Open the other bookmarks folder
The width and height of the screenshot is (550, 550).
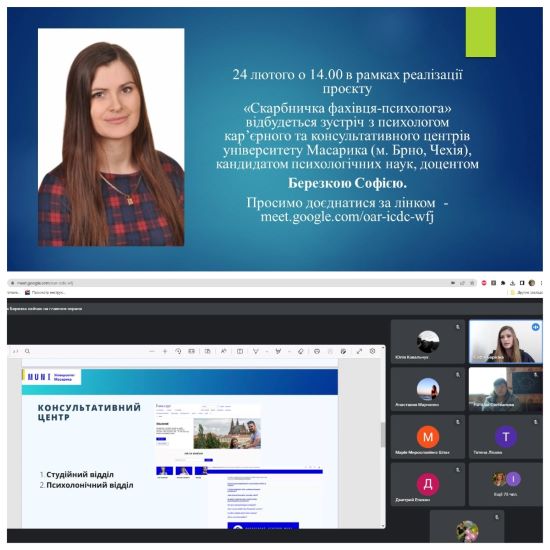pyautogui.click(x=526, y=292)
